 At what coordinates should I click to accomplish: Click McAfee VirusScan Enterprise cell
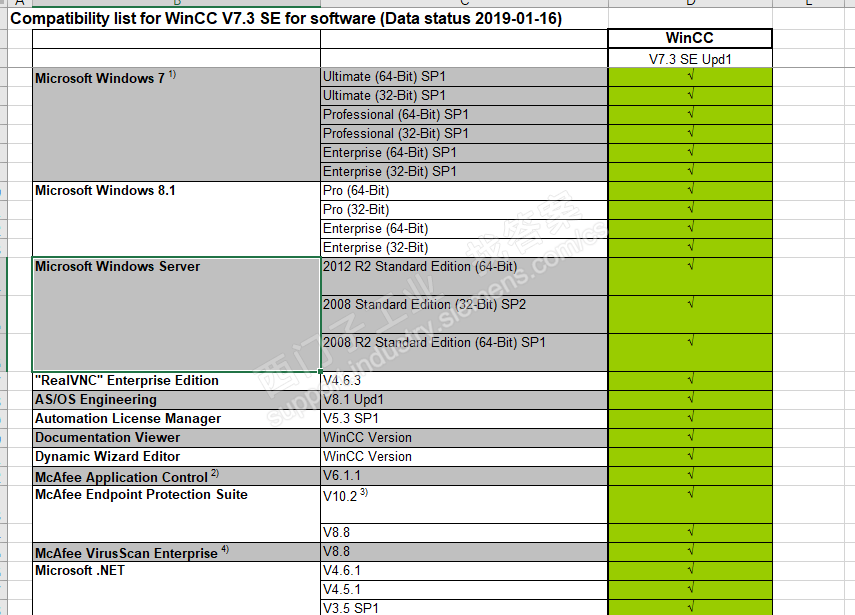(x=176, y=552)
